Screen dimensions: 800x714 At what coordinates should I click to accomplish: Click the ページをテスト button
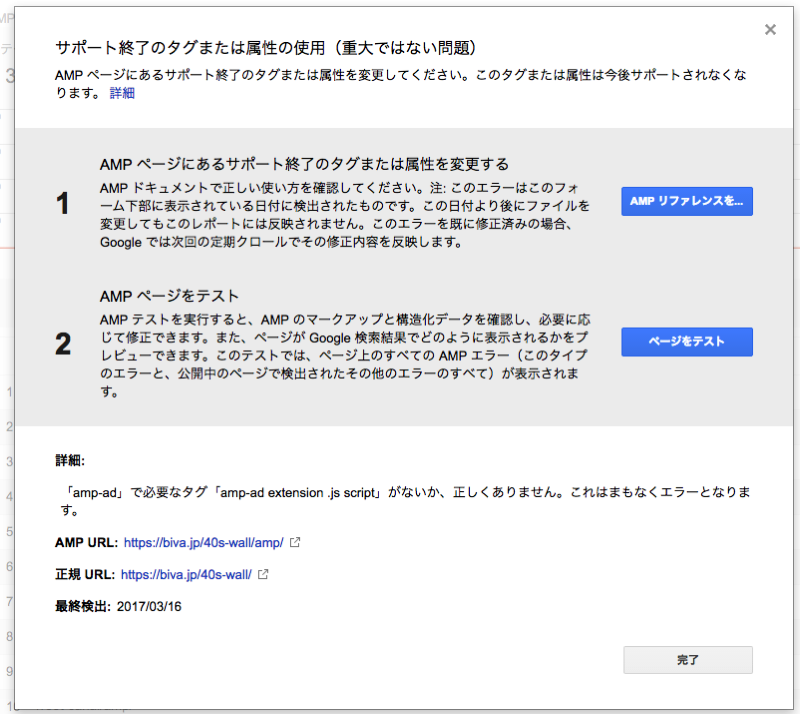687,341
